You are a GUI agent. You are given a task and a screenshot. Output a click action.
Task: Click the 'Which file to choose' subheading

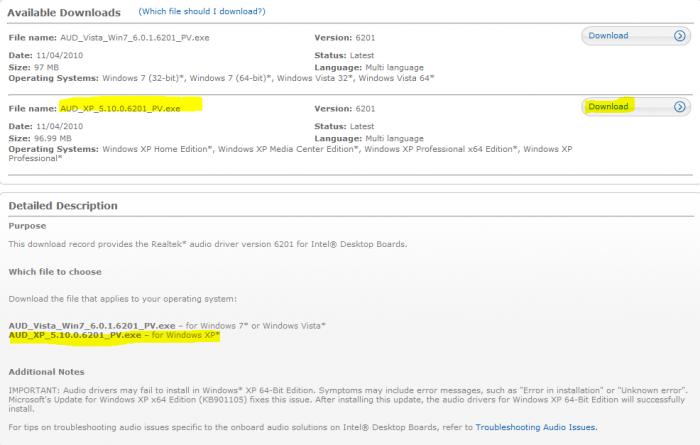pyautogui.click(x=55, y=272)
